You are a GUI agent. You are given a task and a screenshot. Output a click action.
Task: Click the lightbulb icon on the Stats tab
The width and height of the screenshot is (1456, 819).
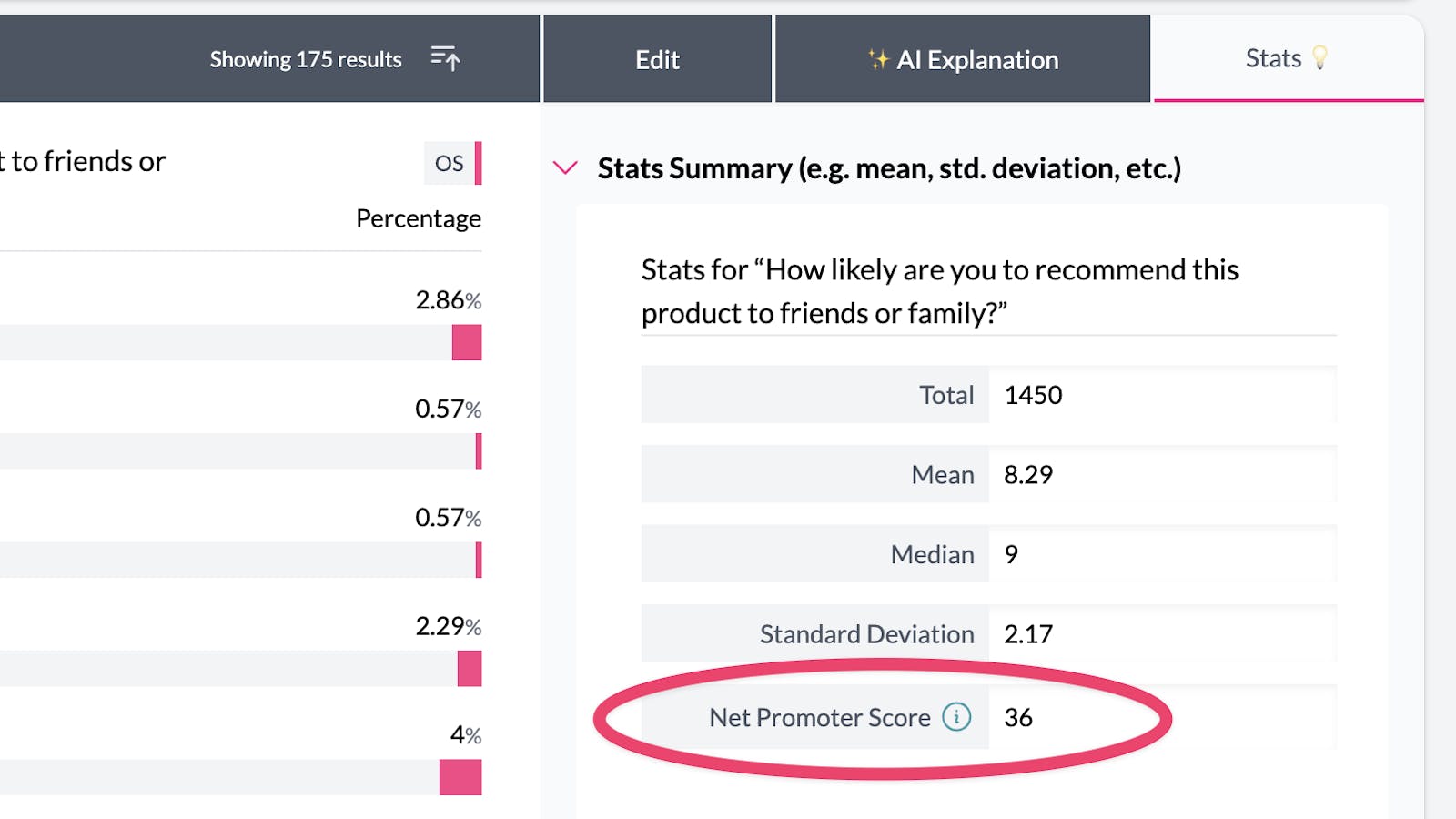click(1318, 57)
